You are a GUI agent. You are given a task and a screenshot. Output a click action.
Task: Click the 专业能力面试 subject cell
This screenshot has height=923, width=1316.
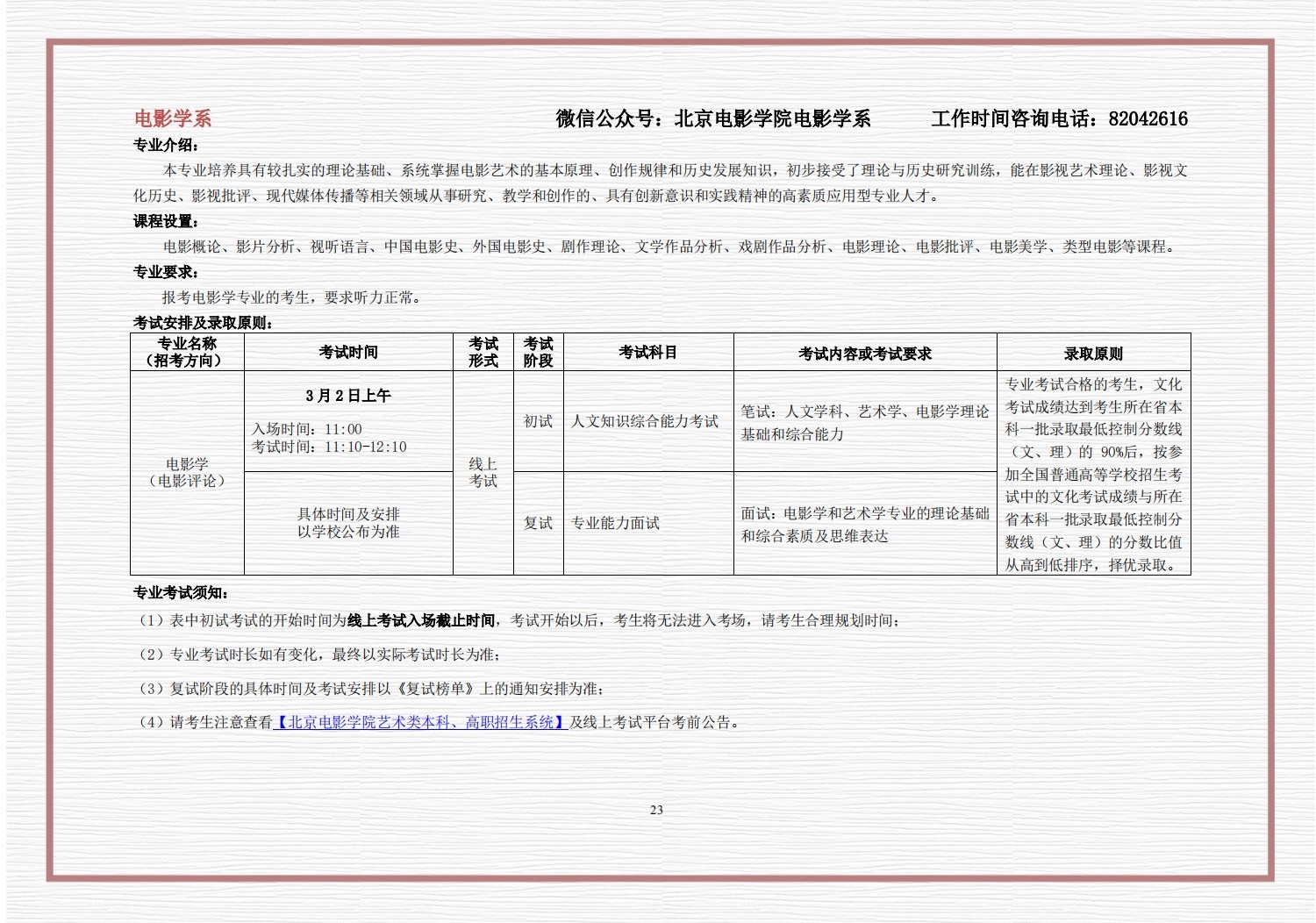click(x=615, y=523)
